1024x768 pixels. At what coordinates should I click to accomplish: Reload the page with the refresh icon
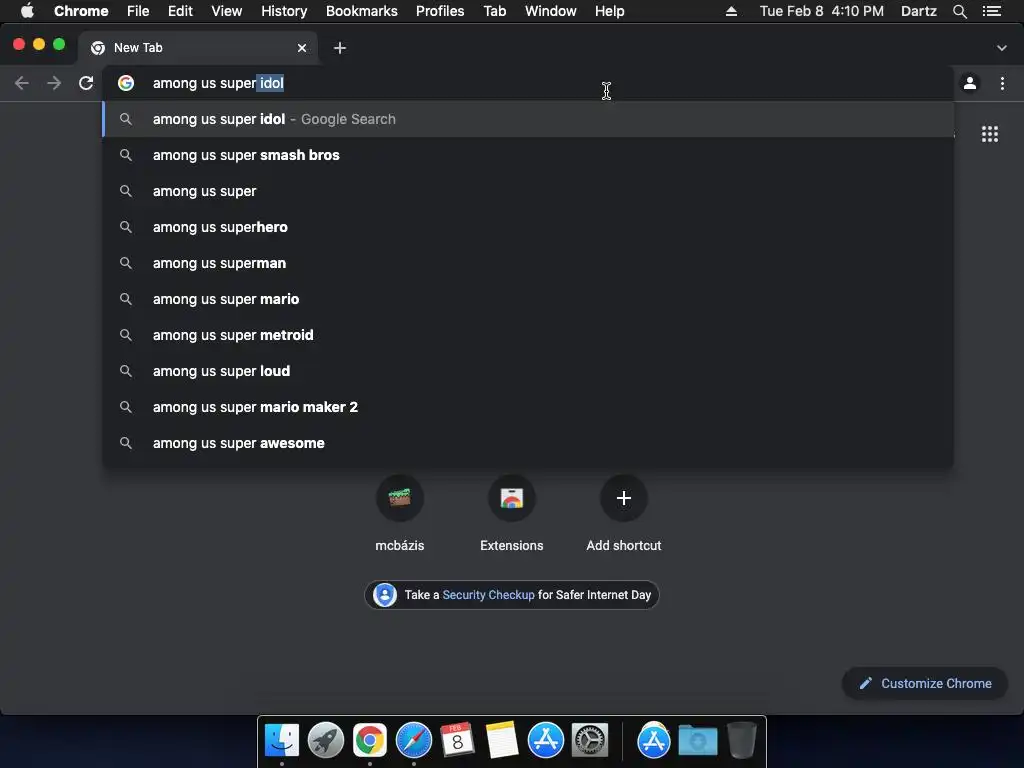86,83
